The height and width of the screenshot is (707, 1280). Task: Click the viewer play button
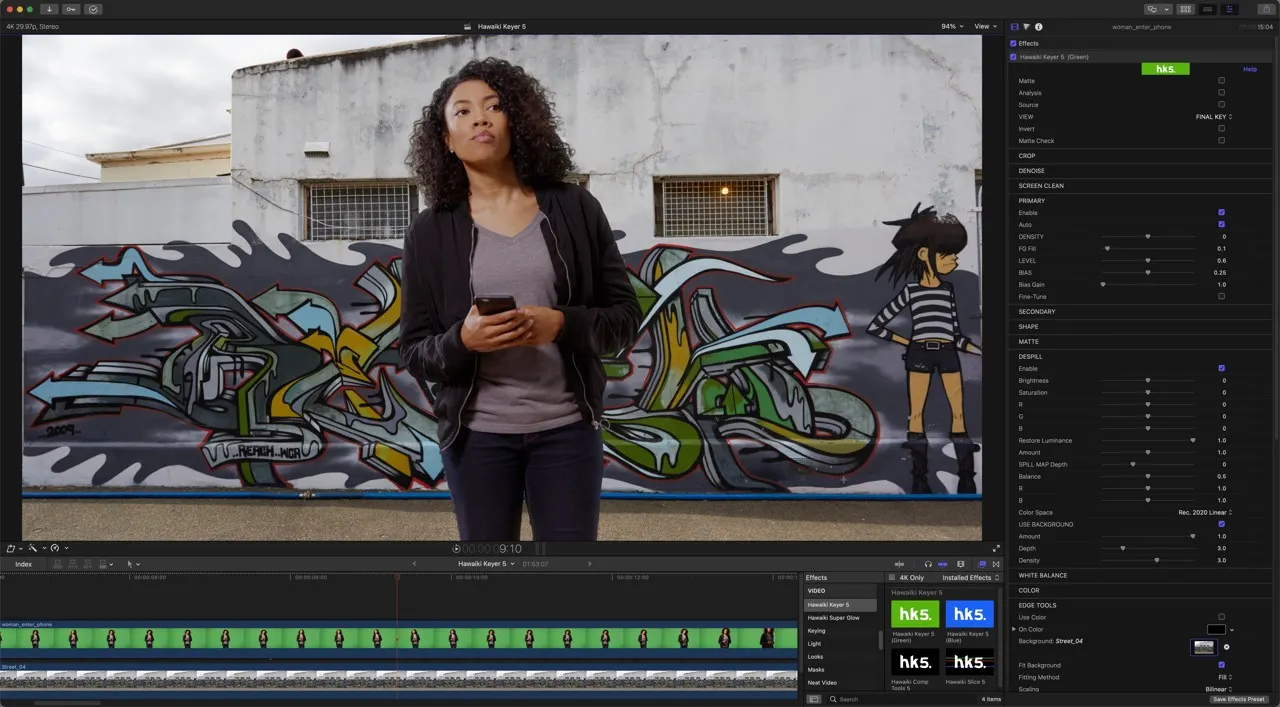point(457,549)
